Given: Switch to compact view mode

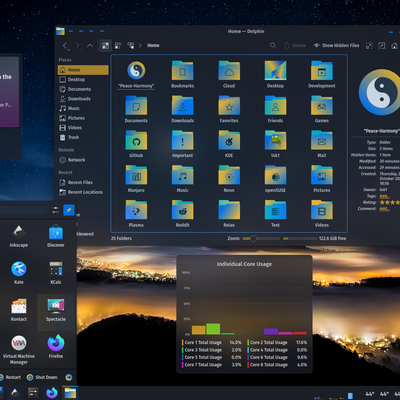Looking at the screenshot, I should 118,45.
